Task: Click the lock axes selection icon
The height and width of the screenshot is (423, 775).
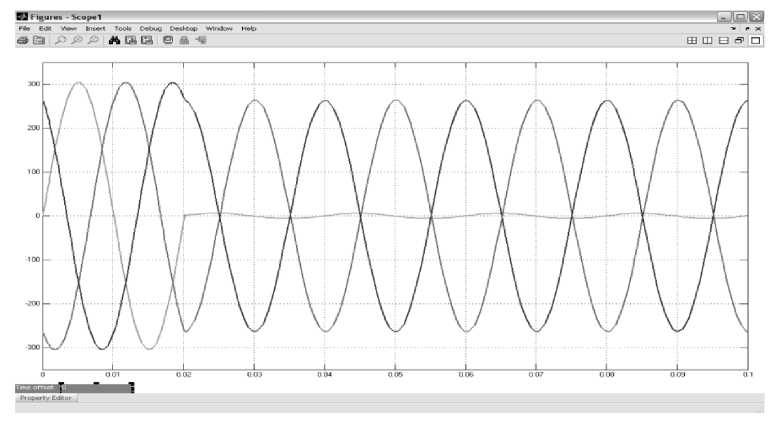Action: pyautogui.click(x=184, y=41)
